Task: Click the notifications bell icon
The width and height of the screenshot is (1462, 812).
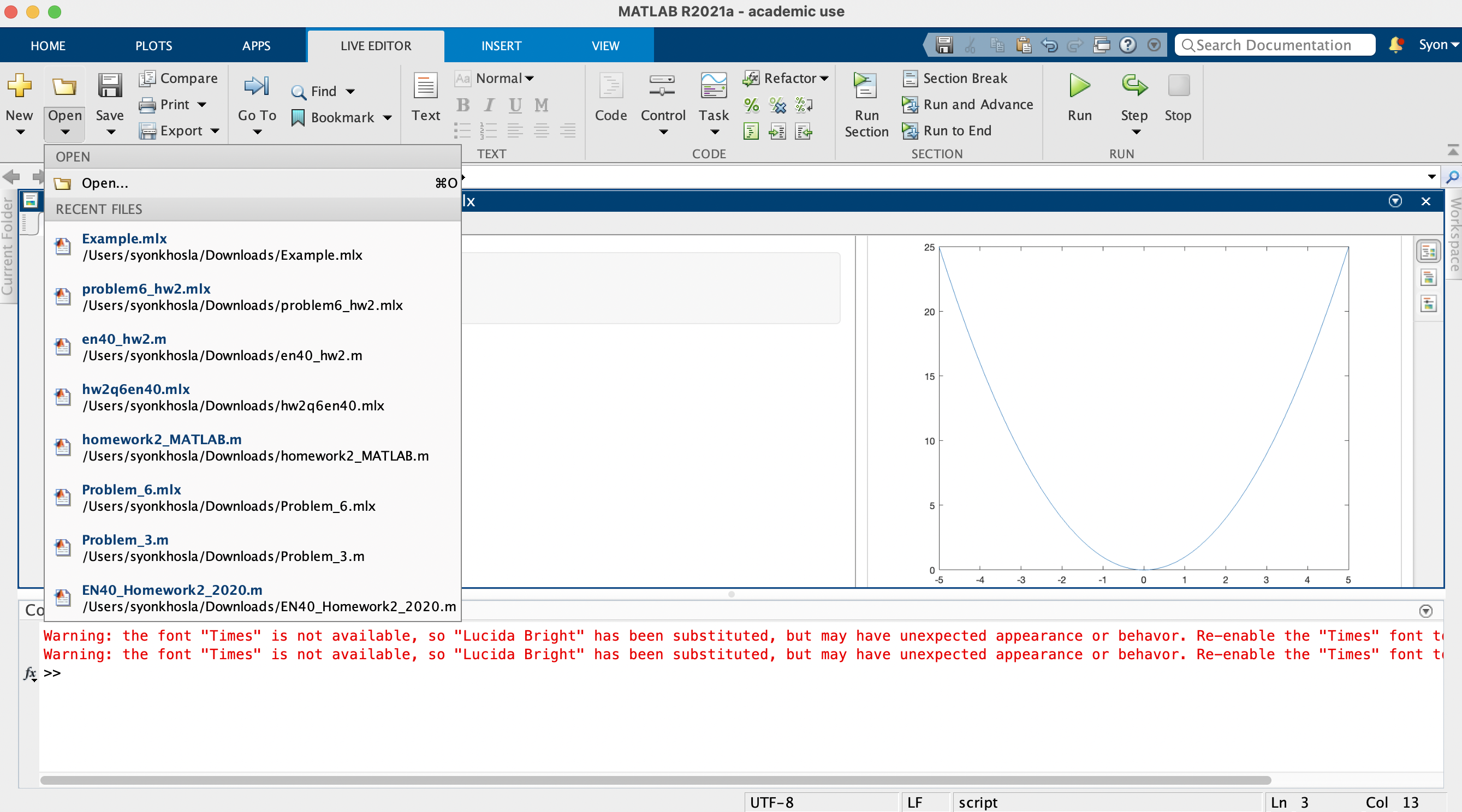Action: [1395, 45]
